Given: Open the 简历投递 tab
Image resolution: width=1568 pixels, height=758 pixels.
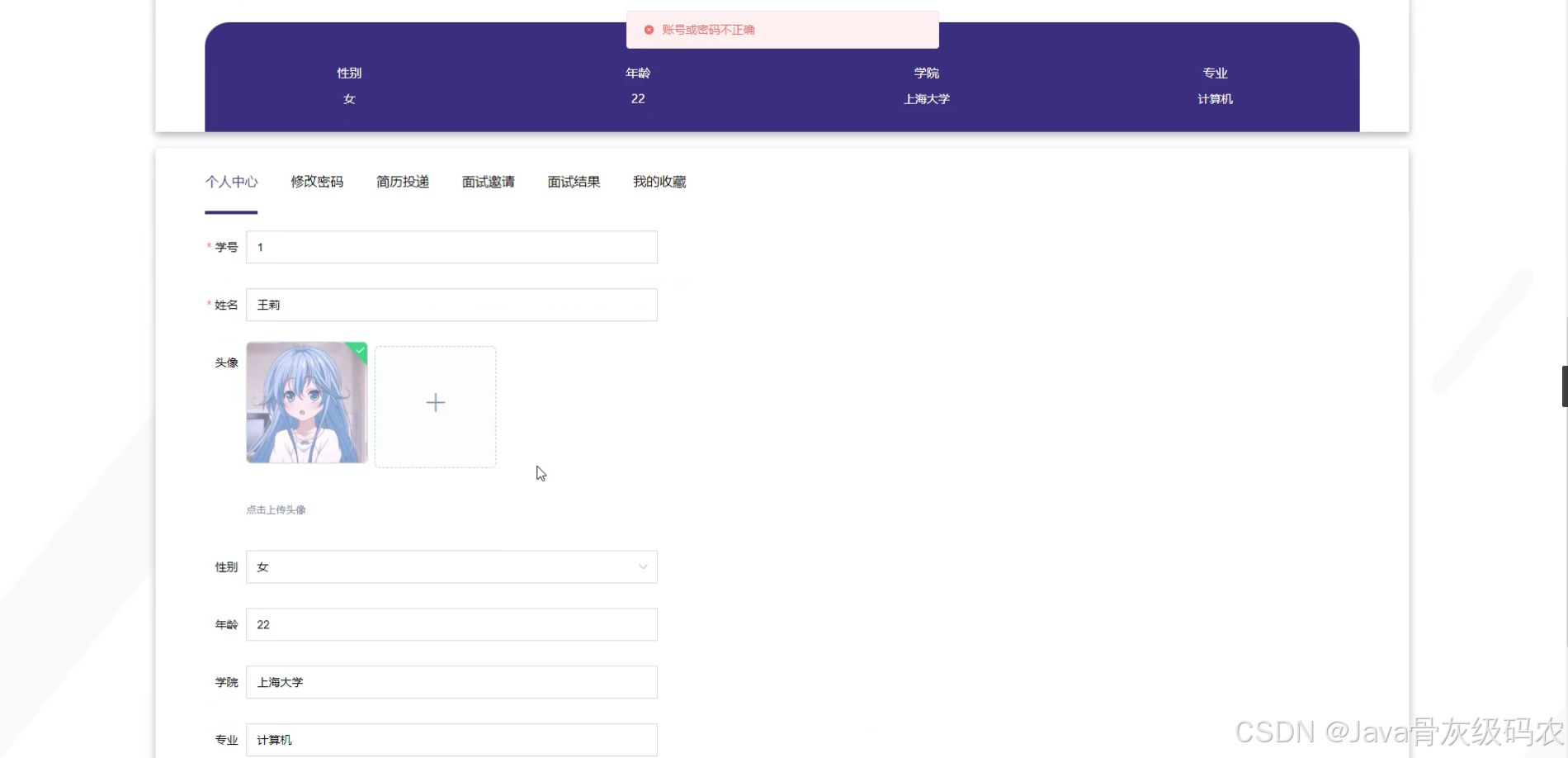Looking at the screenshot, I should [x=403, y=182].
